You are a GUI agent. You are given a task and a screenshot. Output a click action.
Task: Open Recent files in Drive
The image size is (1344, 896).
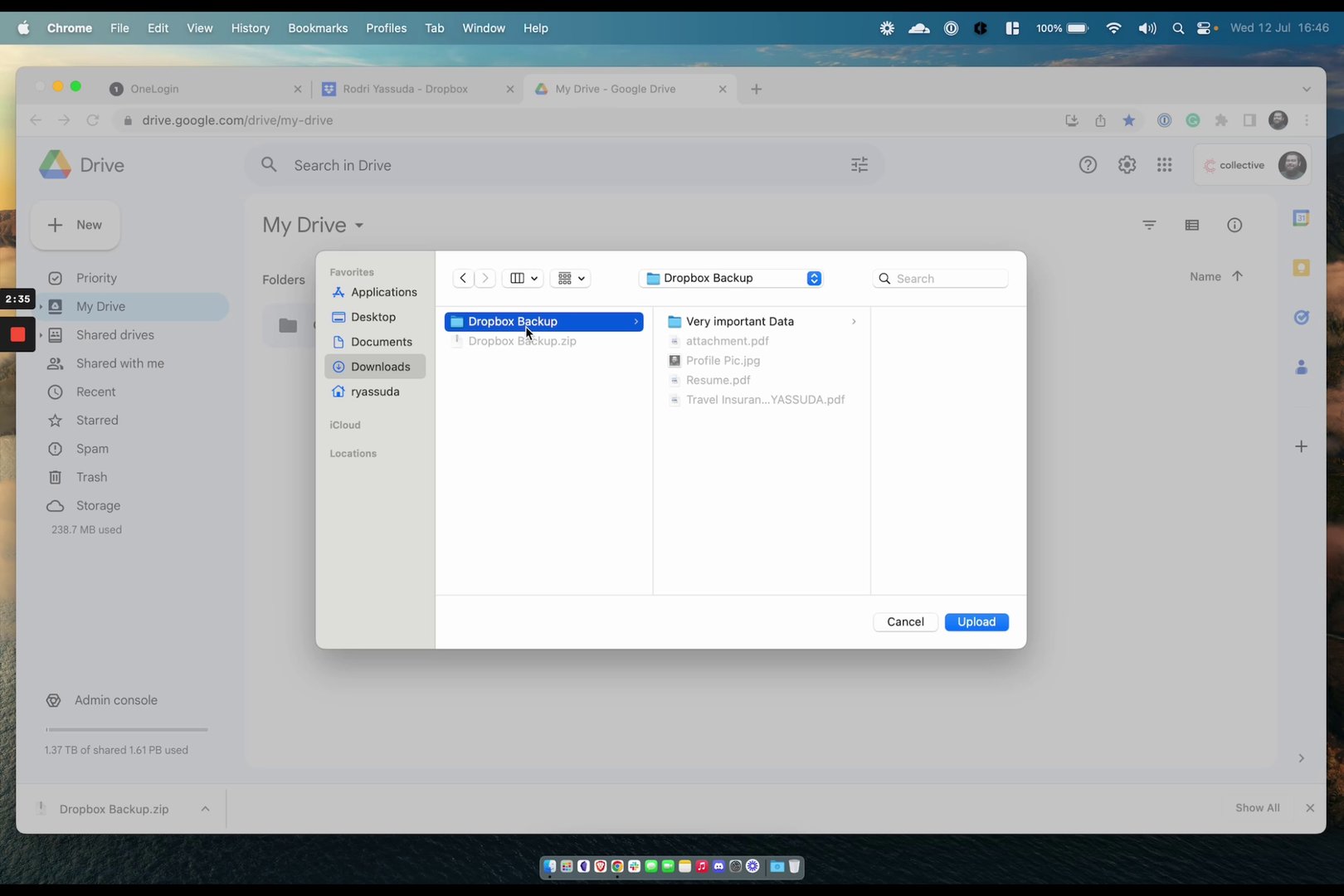(96, 392)
